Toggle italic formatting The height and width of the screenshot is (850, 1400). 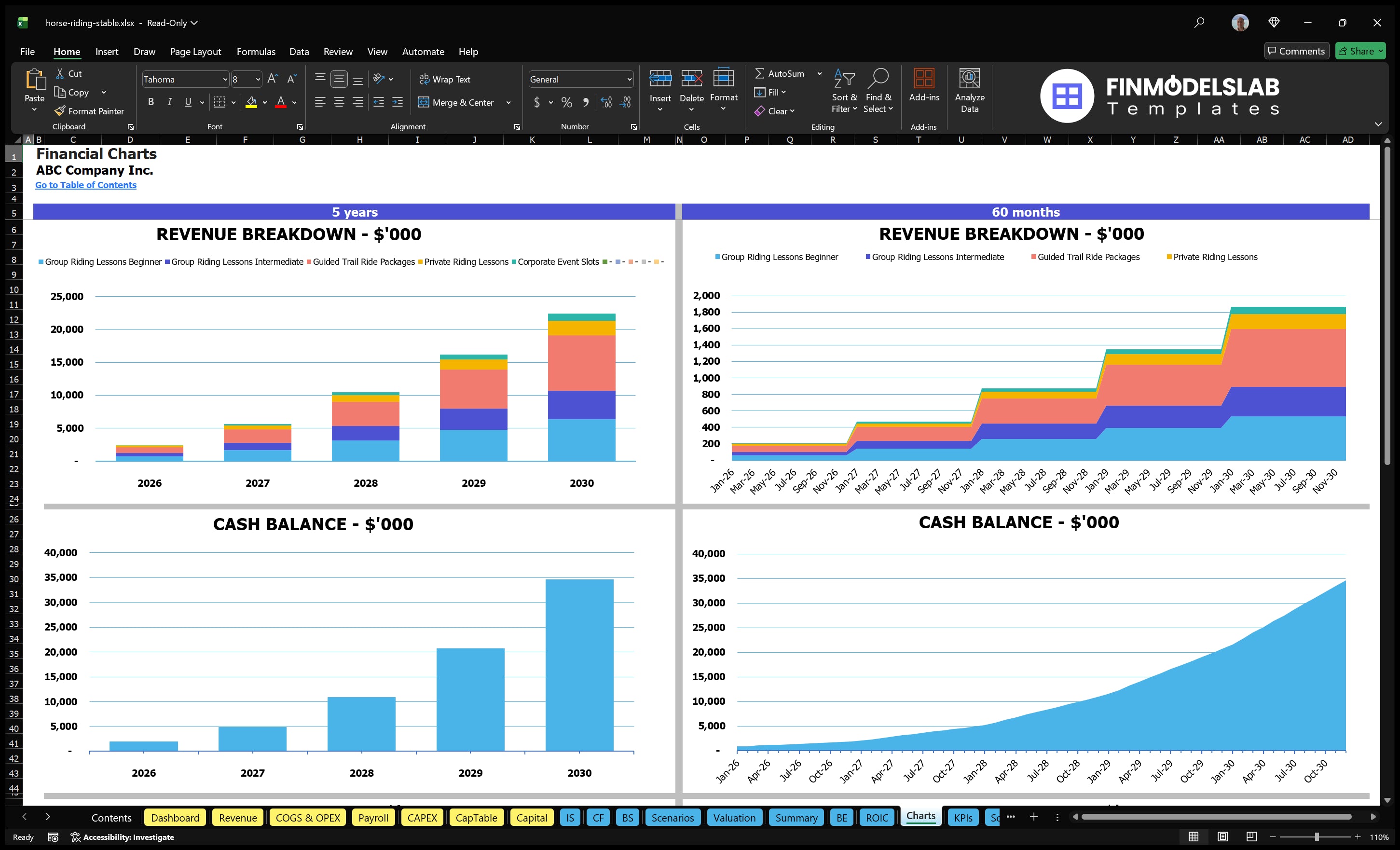[169, 102]
